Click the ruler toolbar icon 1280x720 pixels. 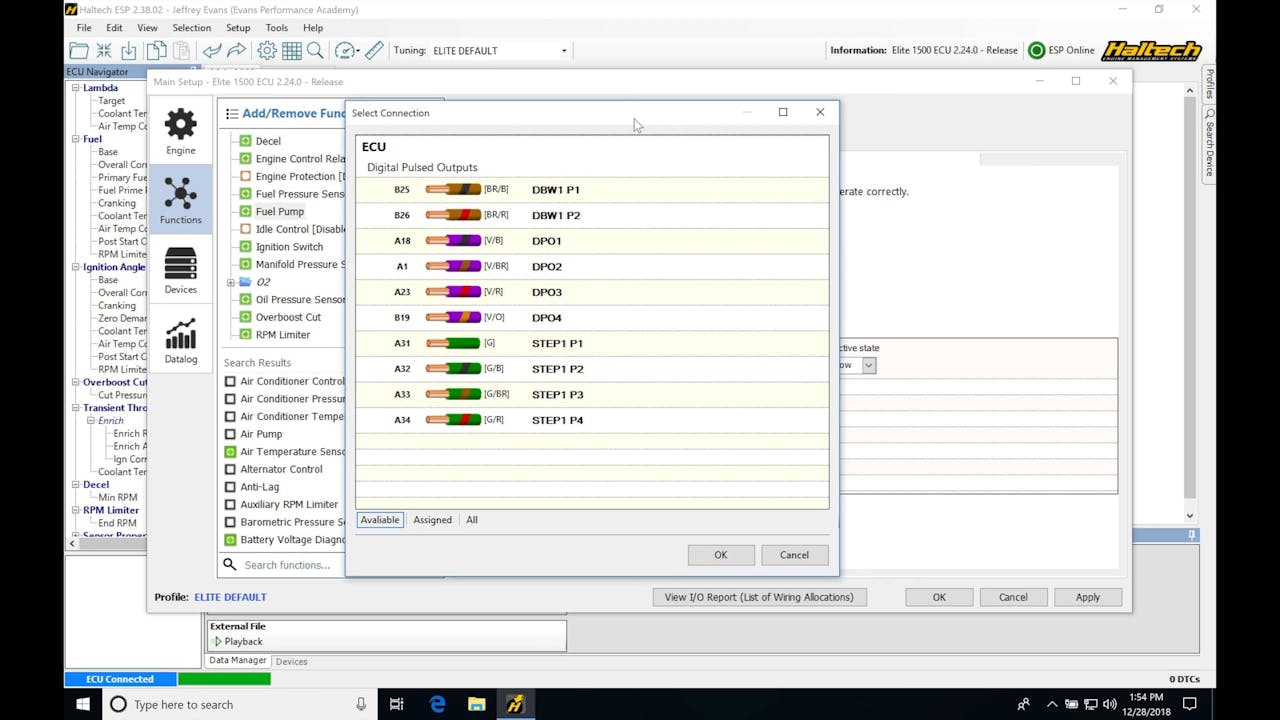pyautogui.click(x=374, y=51)
